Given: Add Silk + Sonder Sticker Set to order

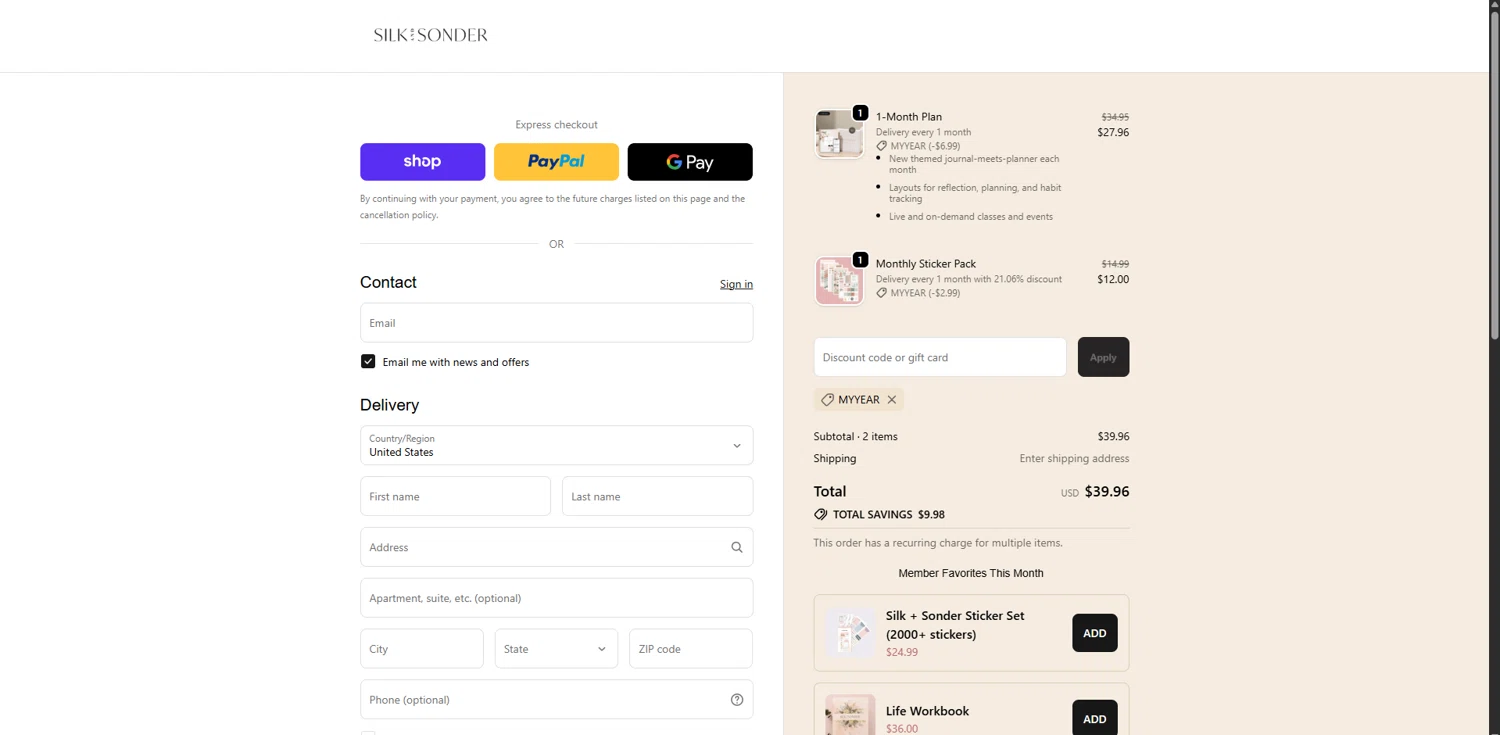Looking at the screenshot, I should click(1095, 633).
